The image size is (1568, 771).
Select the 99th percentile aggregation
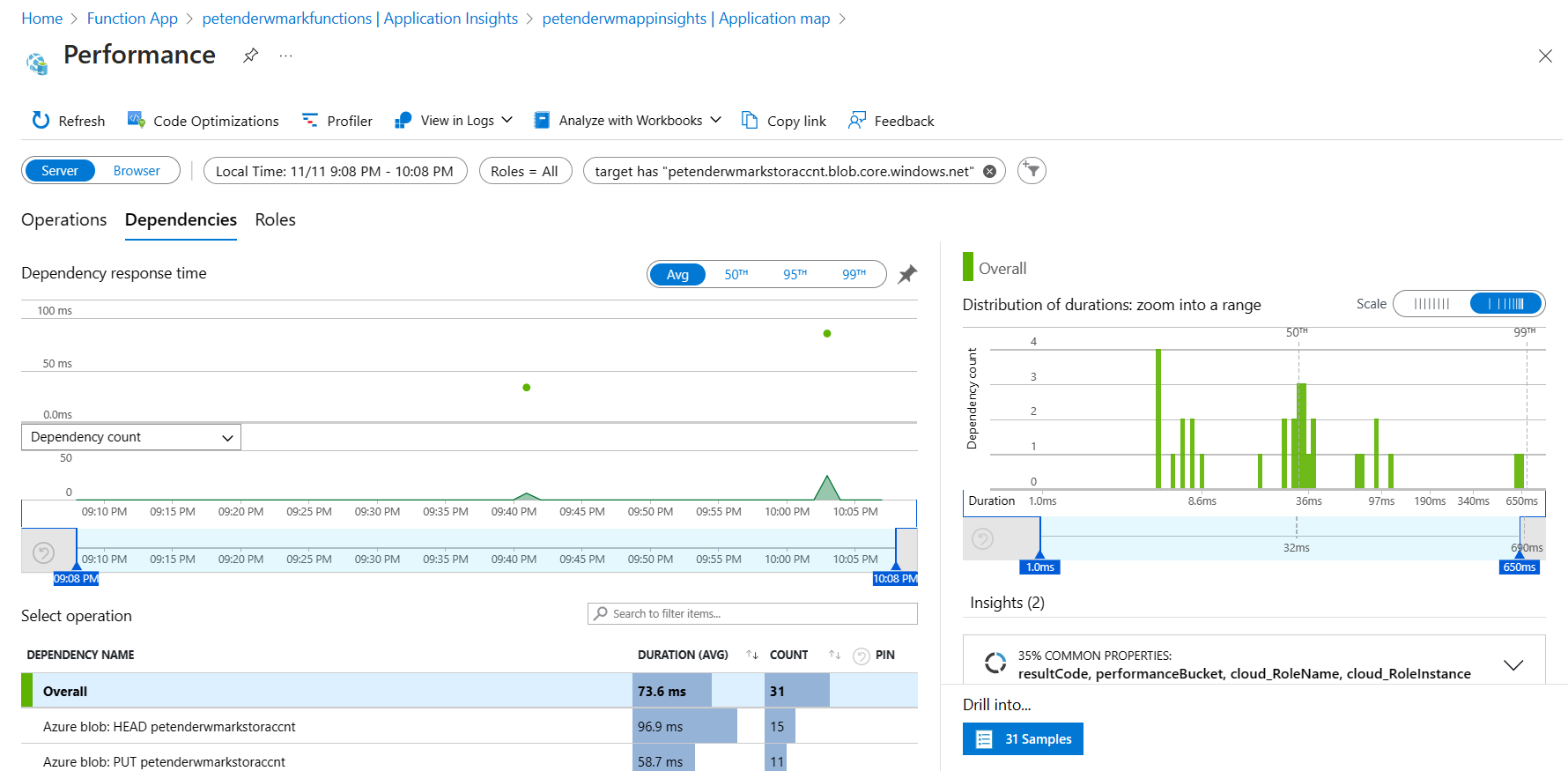coord(854,275)
